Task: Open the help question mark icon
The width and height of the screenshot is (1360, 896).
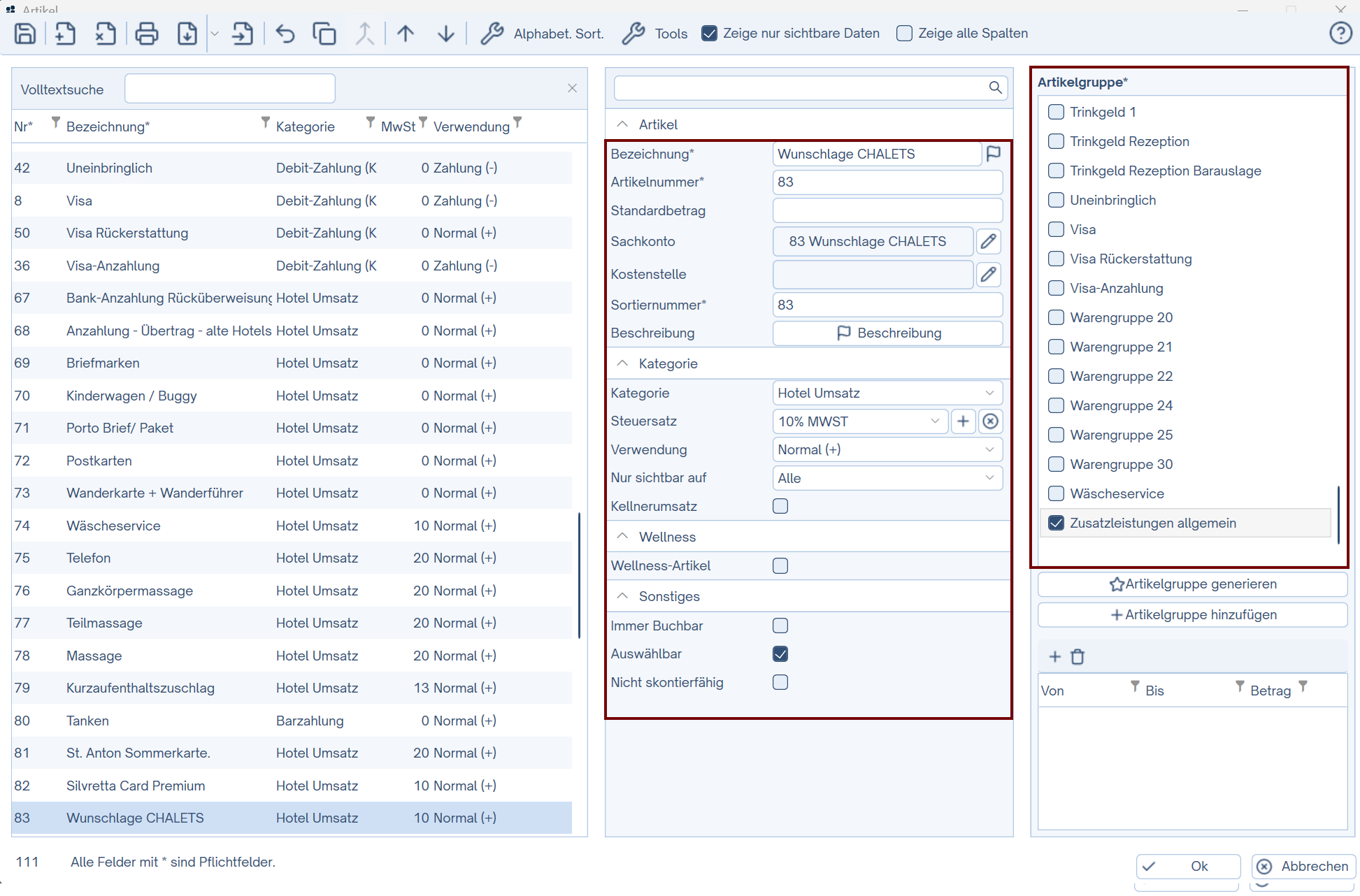Action: (x=1340, y=33)
